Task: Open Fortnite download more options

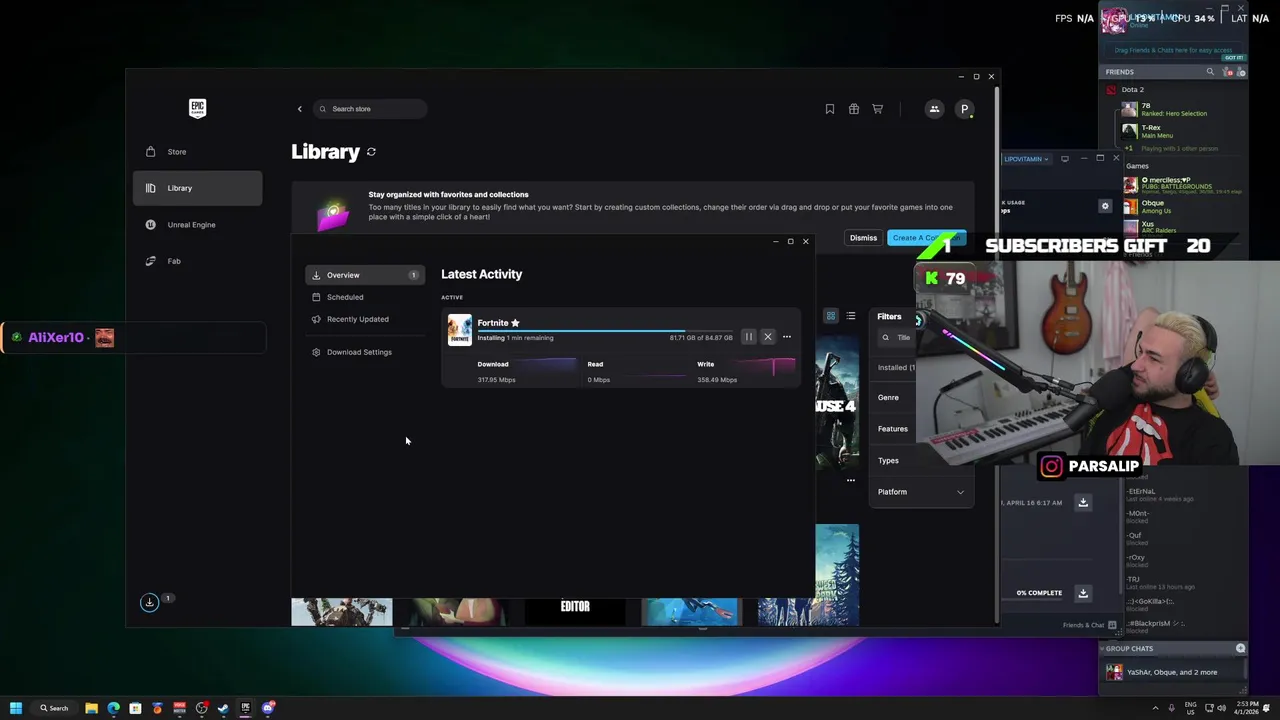Action: tap(787, 337)
